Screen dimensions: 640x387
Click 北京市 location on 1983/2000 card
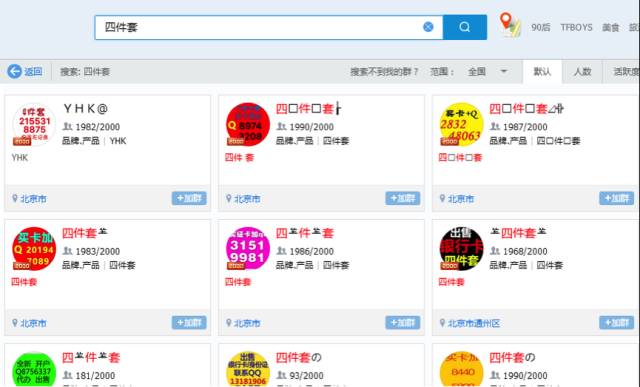coord(33,323)
